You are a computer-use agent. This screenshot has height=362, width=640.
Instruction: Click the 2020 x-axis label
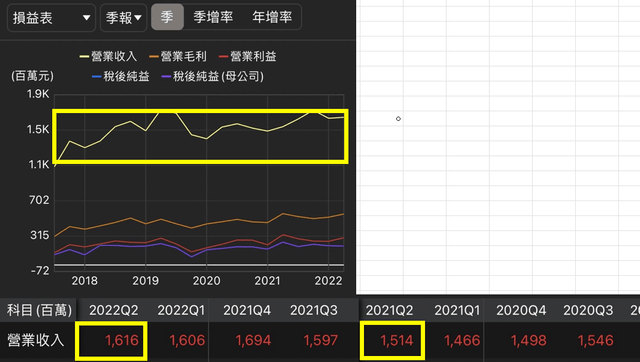(x=207, y=281)
